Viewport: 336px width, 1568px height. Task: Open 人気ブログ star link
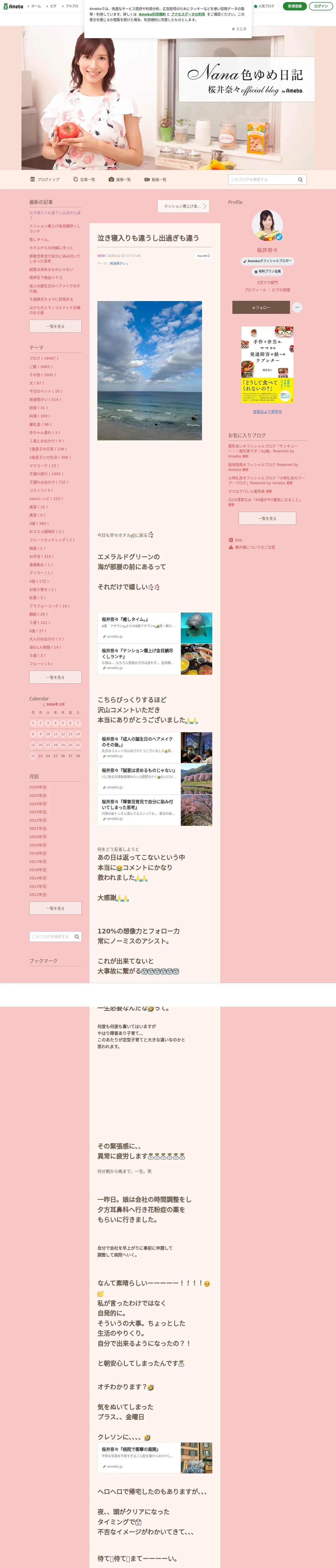[264, 6]
